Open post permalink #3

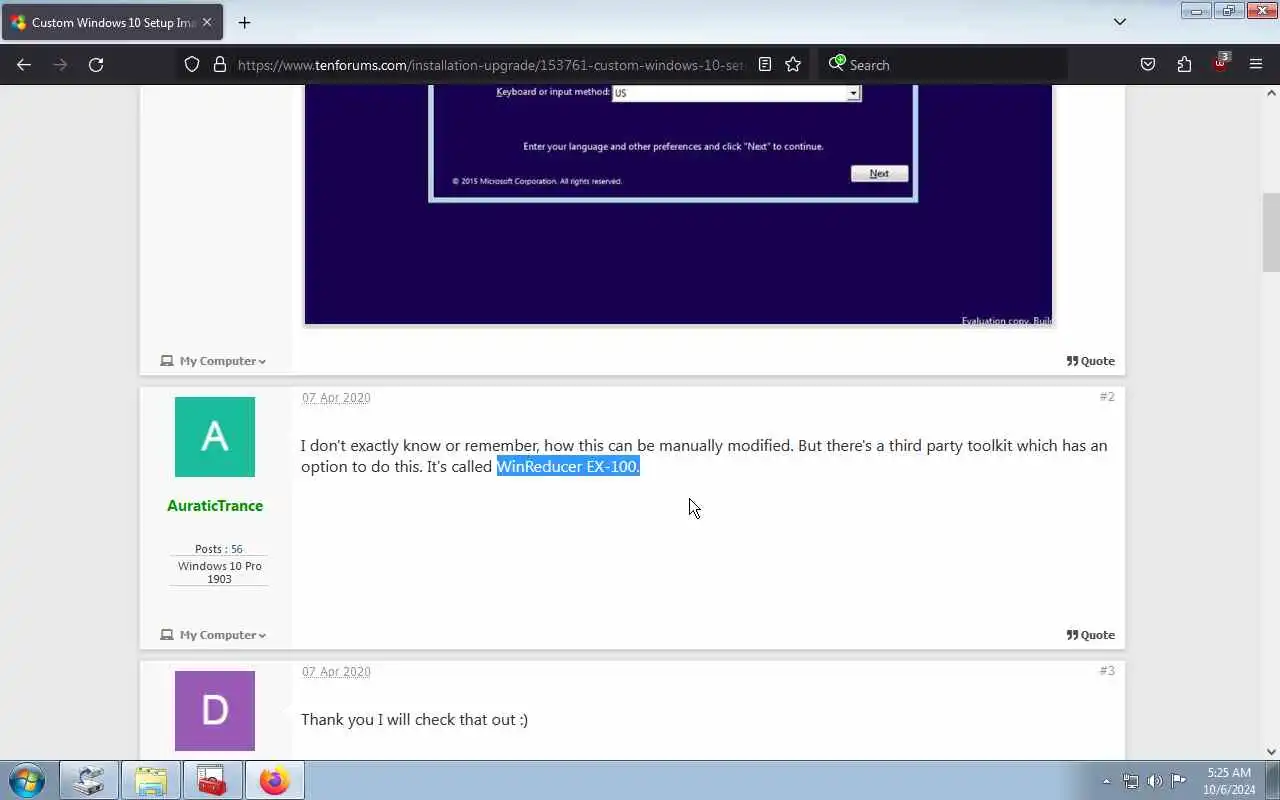tap(1107, 671)
